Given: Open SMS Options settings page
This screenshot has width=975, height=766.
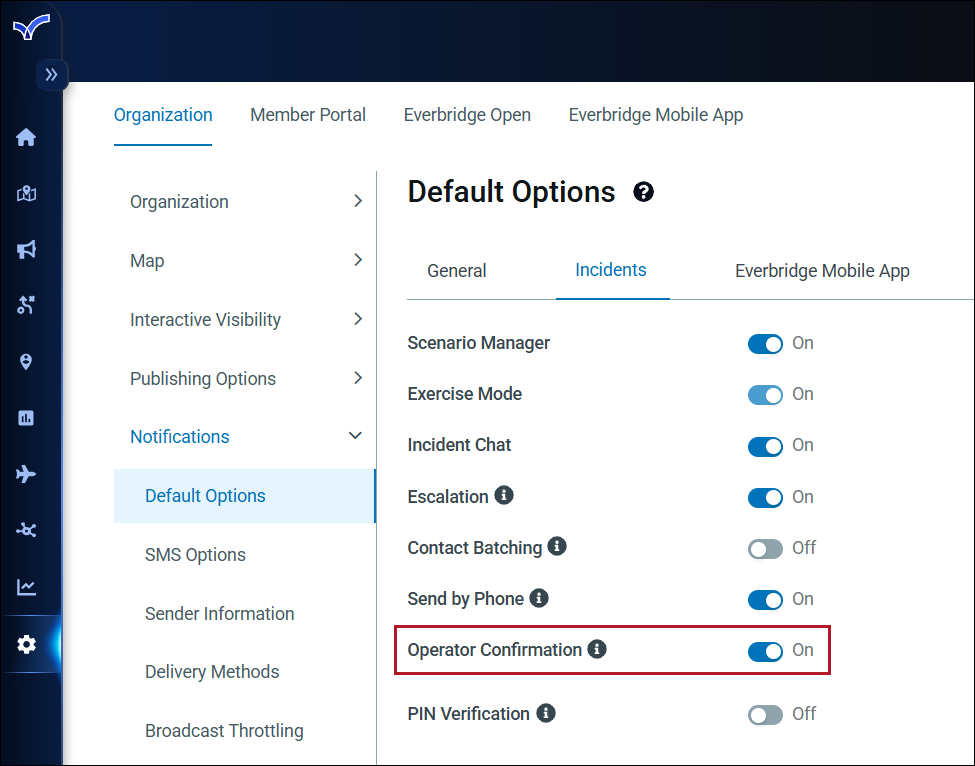Looking at the screenshot, I should pos(195,555).
